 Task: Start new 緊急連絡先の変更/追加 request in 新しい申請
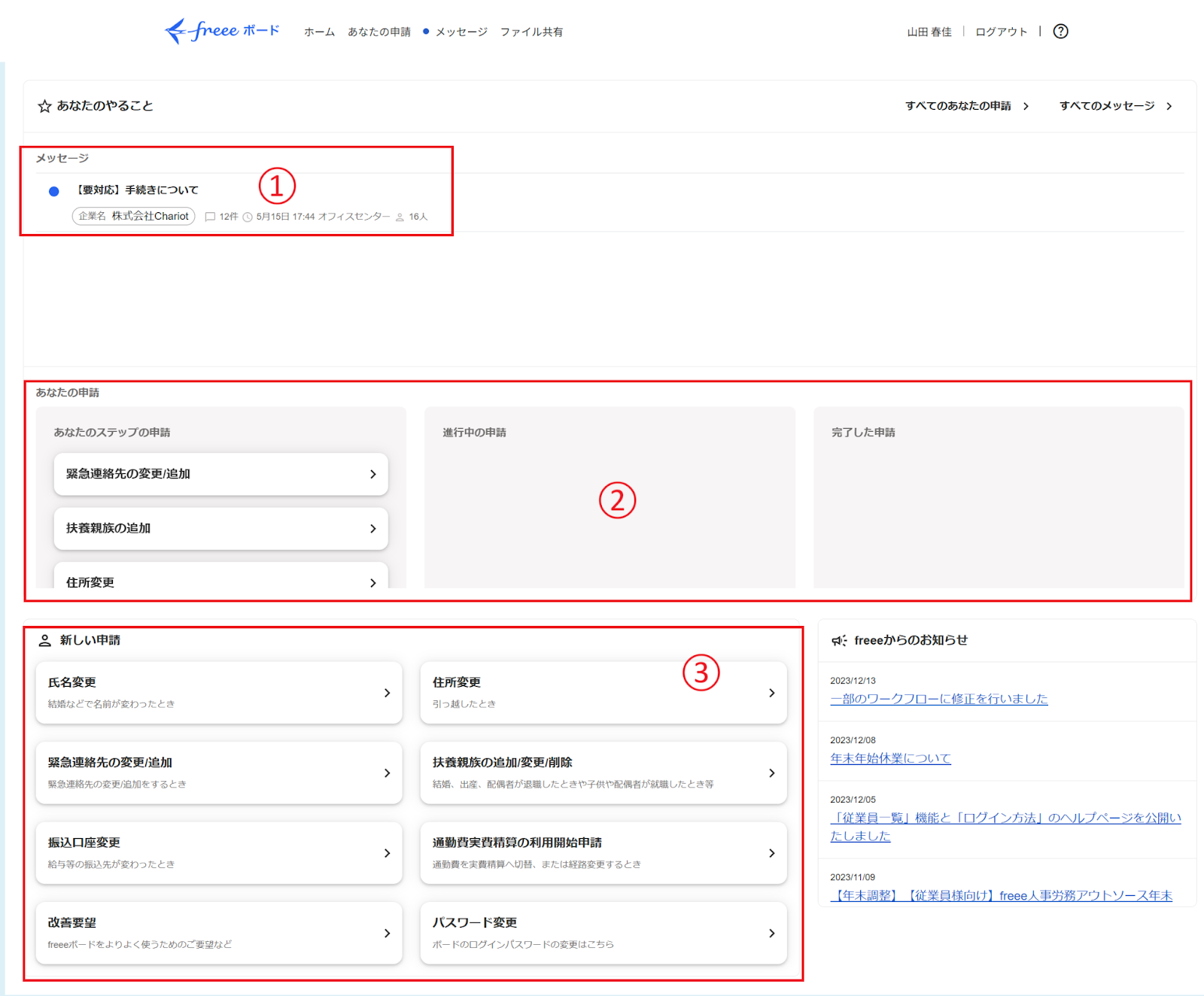click(x=219, y=773)
